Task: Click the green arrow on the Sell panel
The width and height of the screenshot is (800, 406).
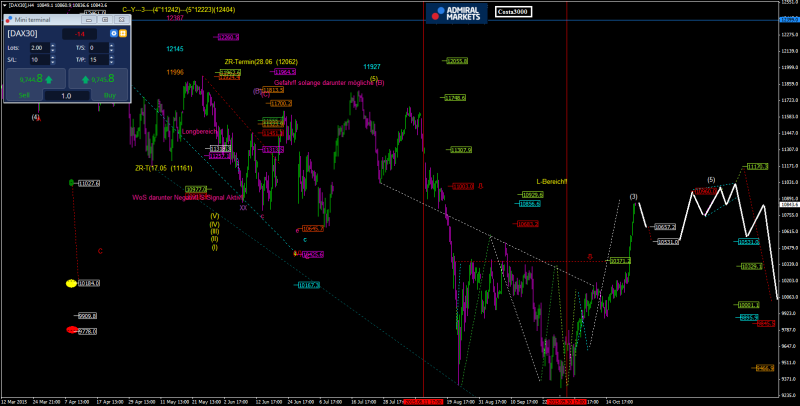Action: click(x=49, y=78)
